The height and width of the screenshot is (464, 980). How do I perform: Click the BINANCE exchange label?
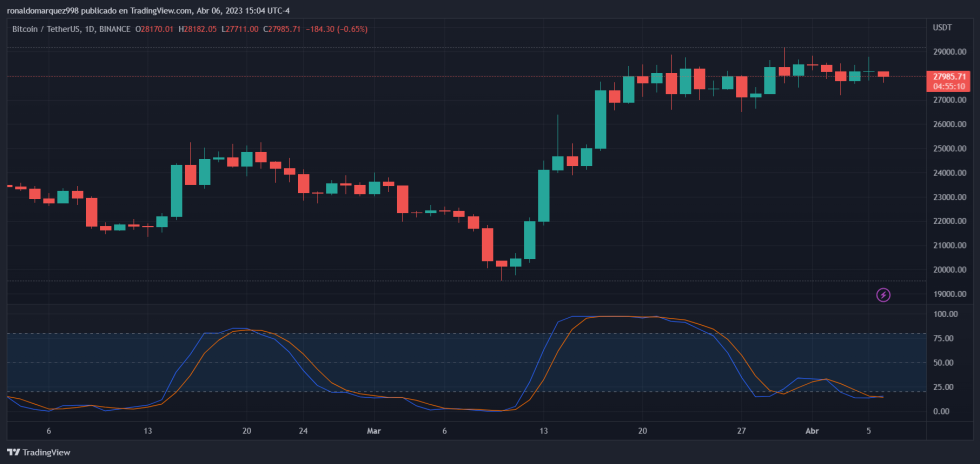[117, 29]
